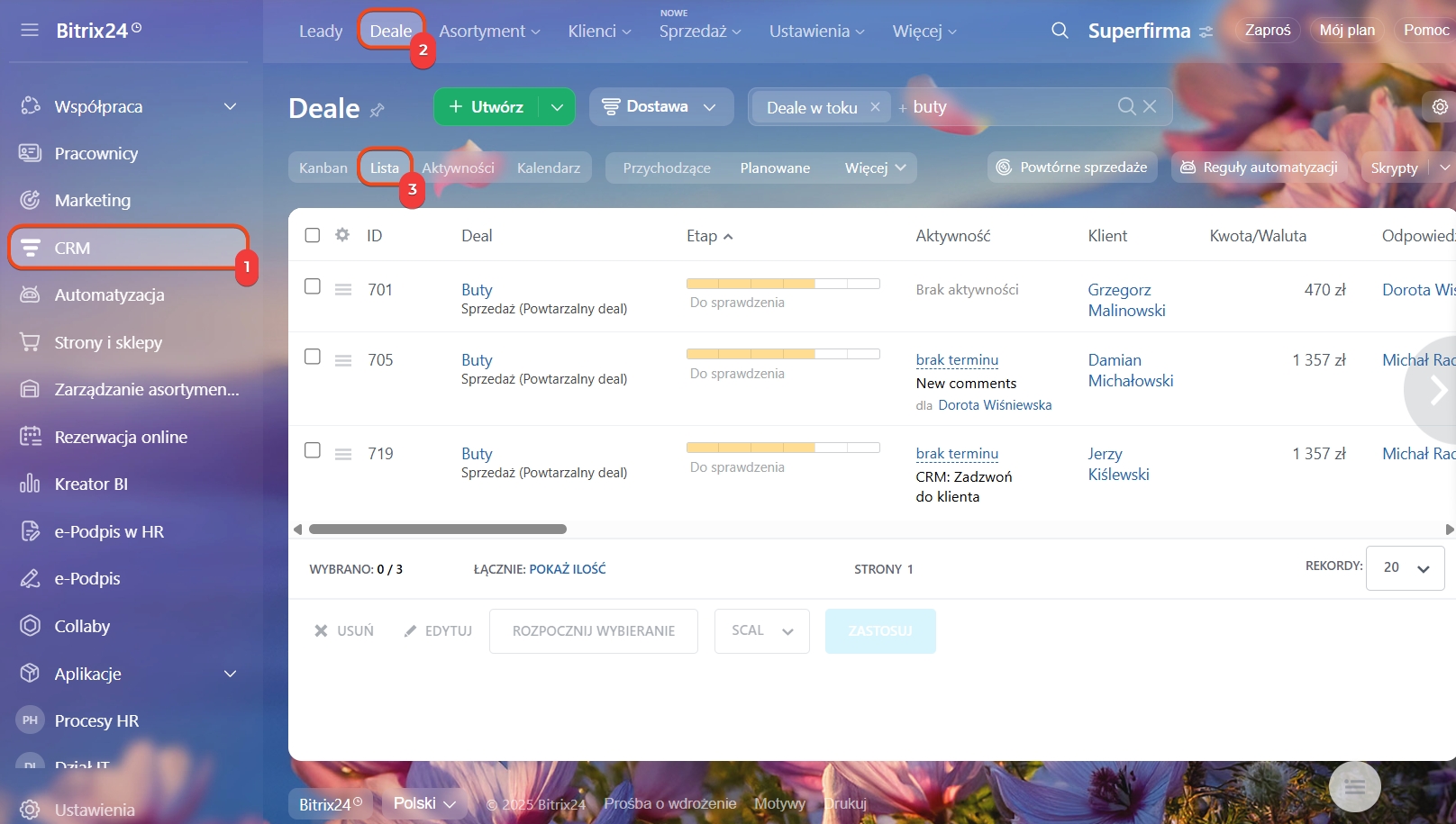Click the floating round menu button at bottom right

point(1354,787)
